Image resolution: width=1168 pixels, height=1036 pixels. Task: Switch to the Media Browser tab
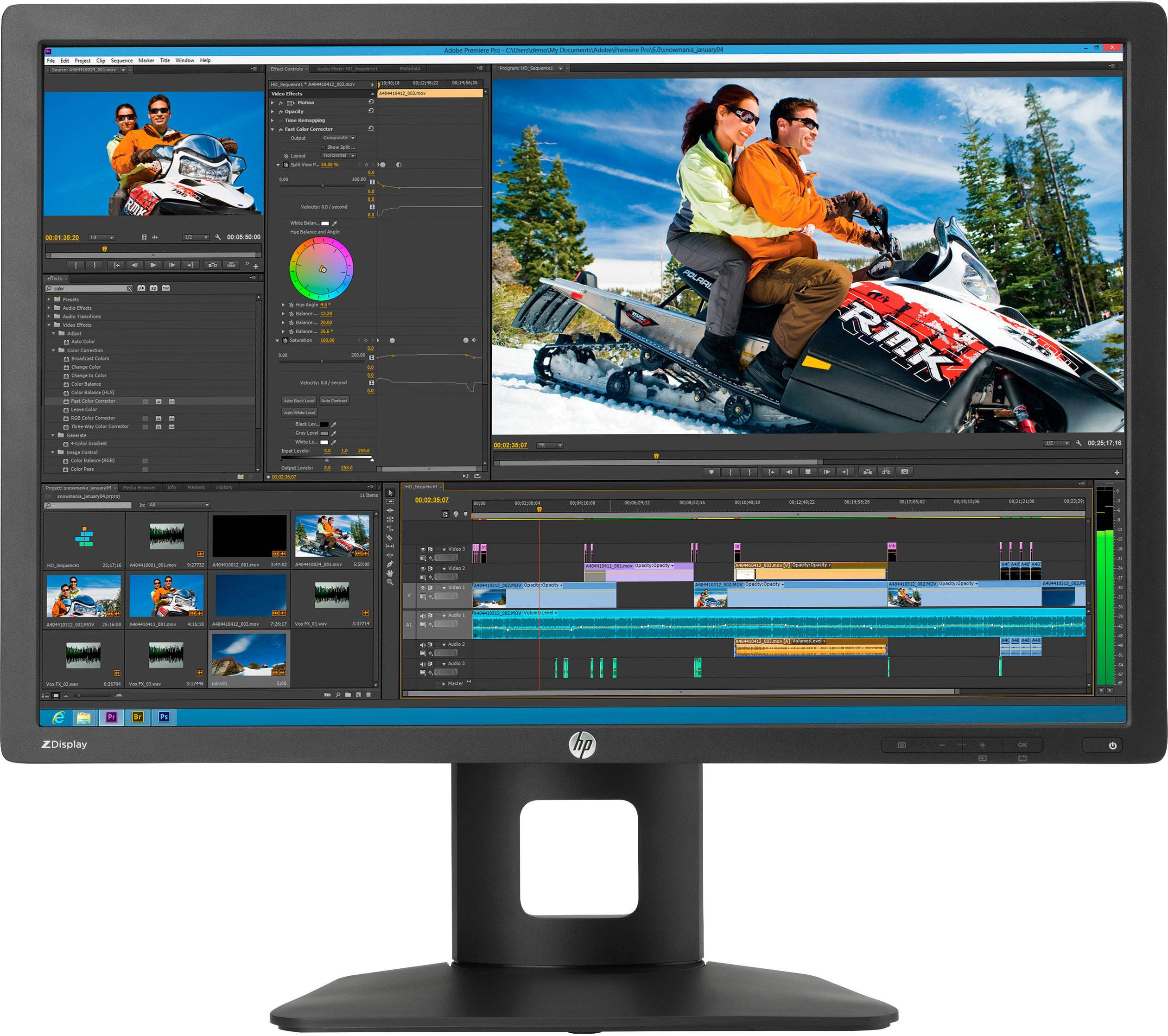(140, 488)
